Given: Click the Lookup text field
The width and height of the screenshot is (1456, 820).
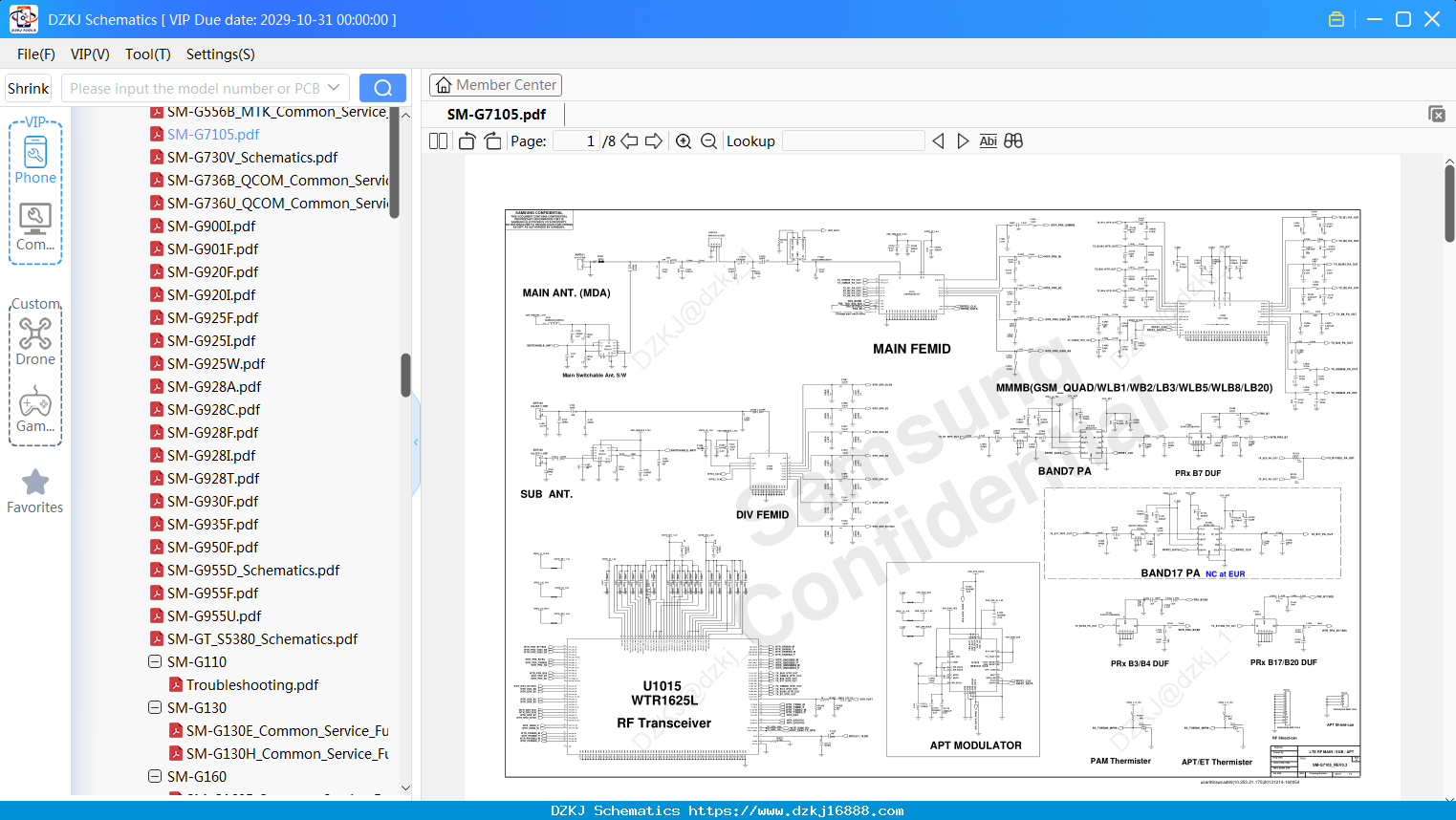Looking at the screenshot, I should 854,140.
